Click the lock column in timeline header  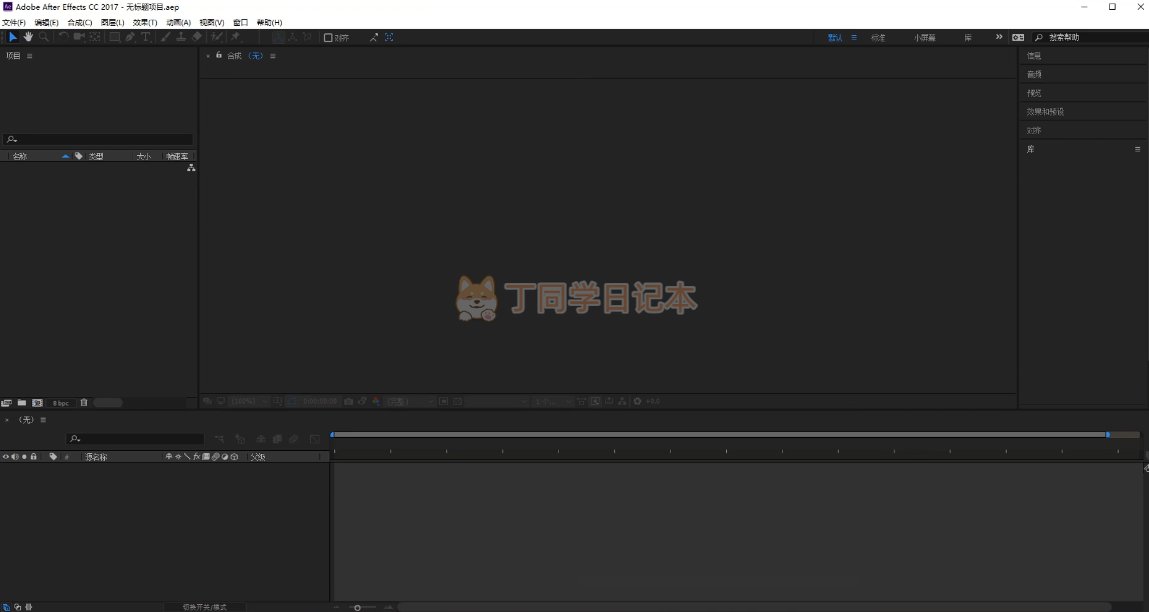pyautogui.click(x=33, y=457)
